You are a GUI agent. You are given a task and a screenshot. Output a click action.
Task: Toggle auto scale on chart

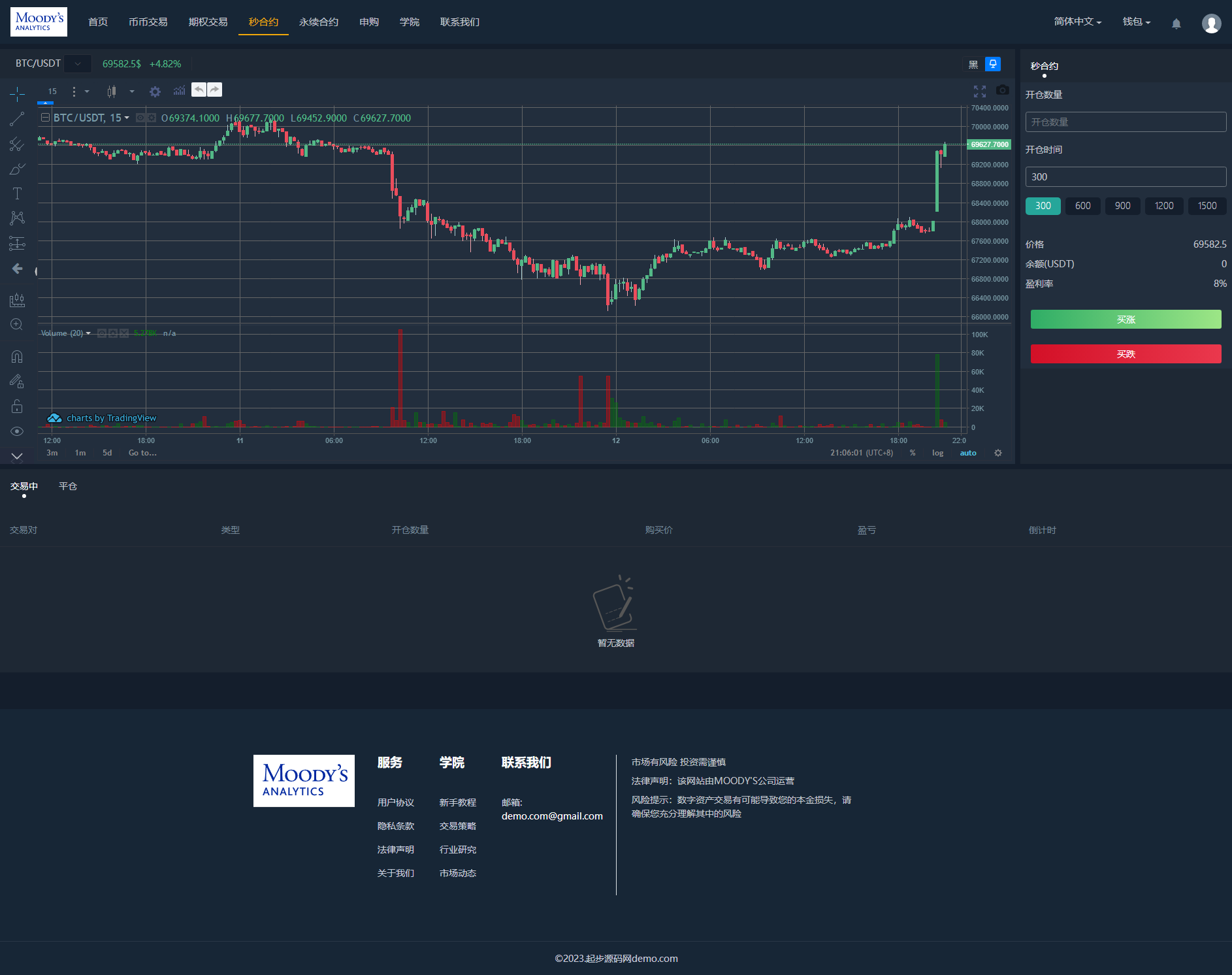(968, 453)
